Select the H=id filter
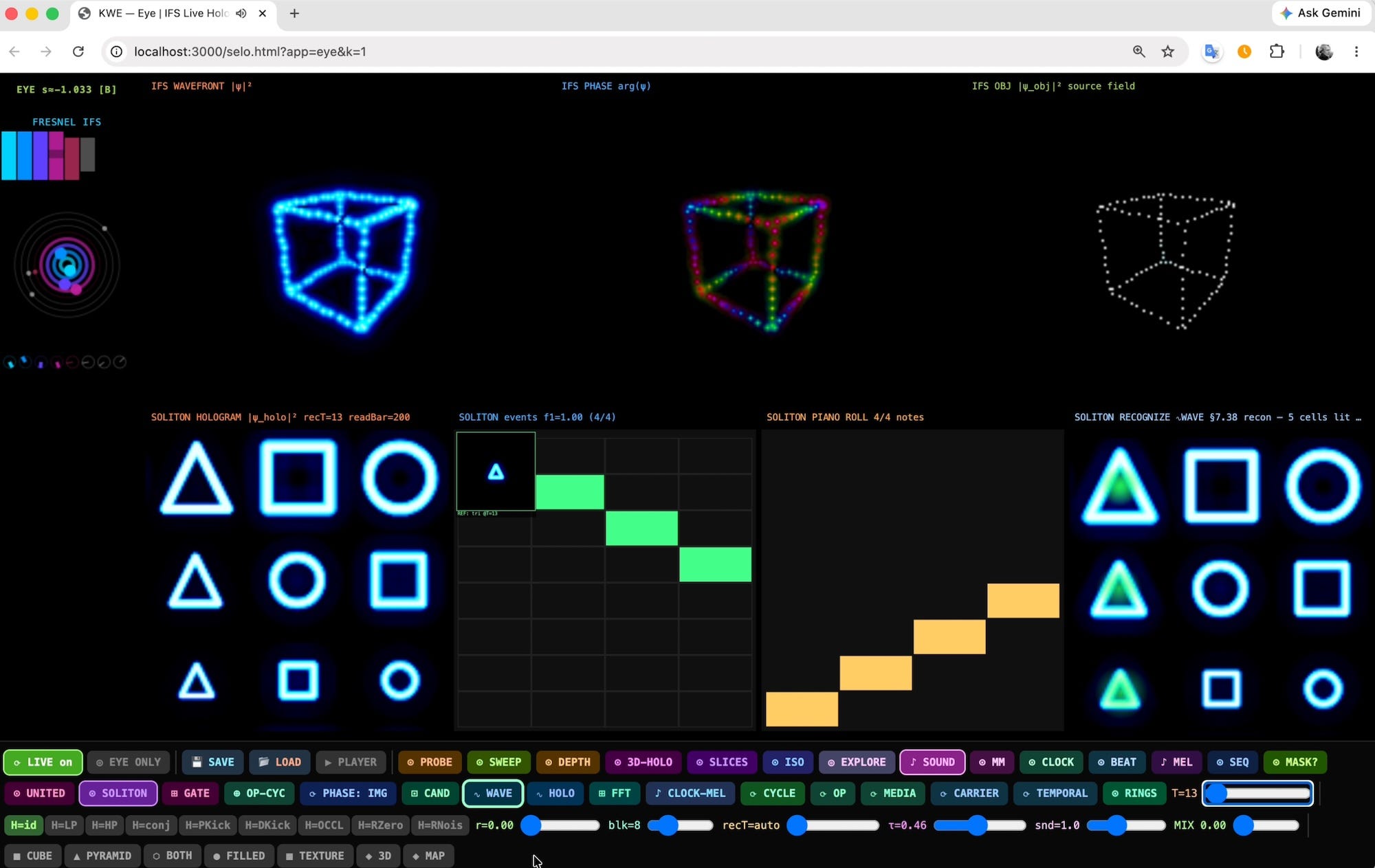The image size is (1375, 868). click(23, 825)
